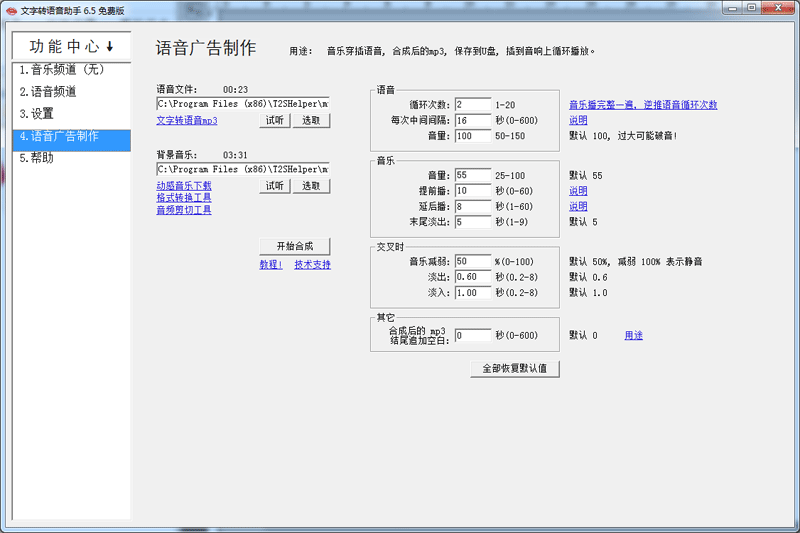Click the 延后播 input field

pos(473,207)
